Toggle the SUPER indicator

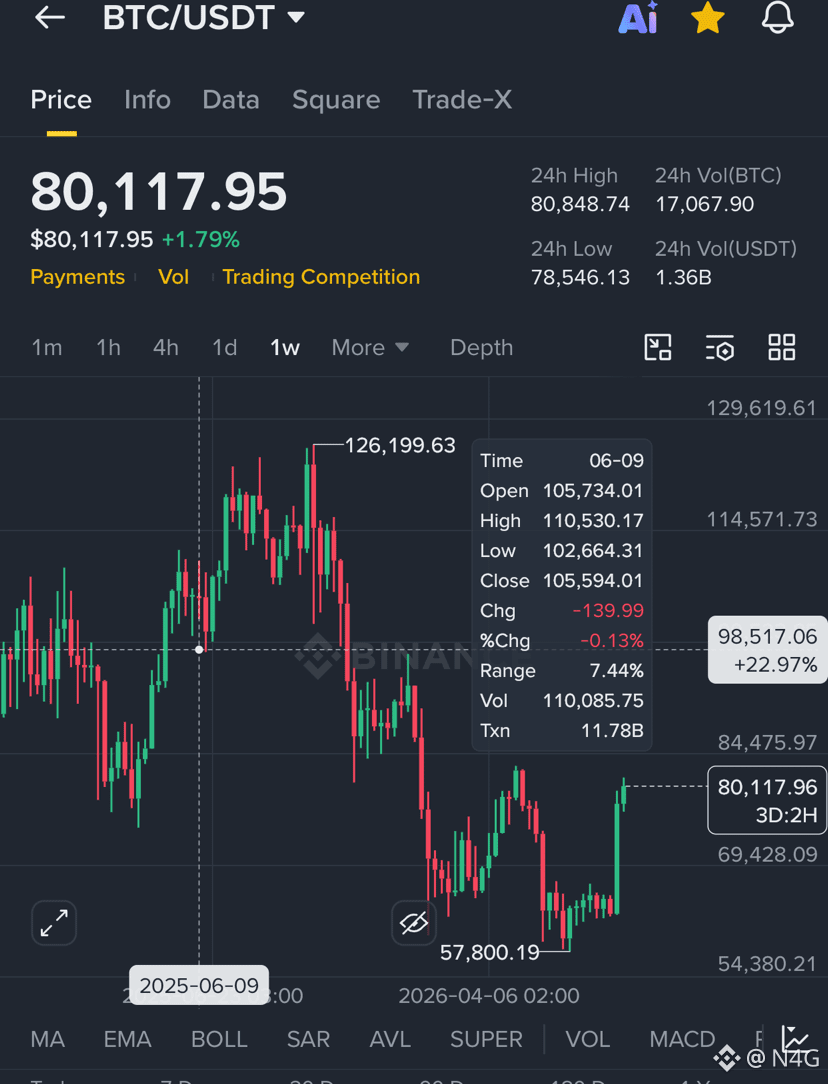[487, 1039]
